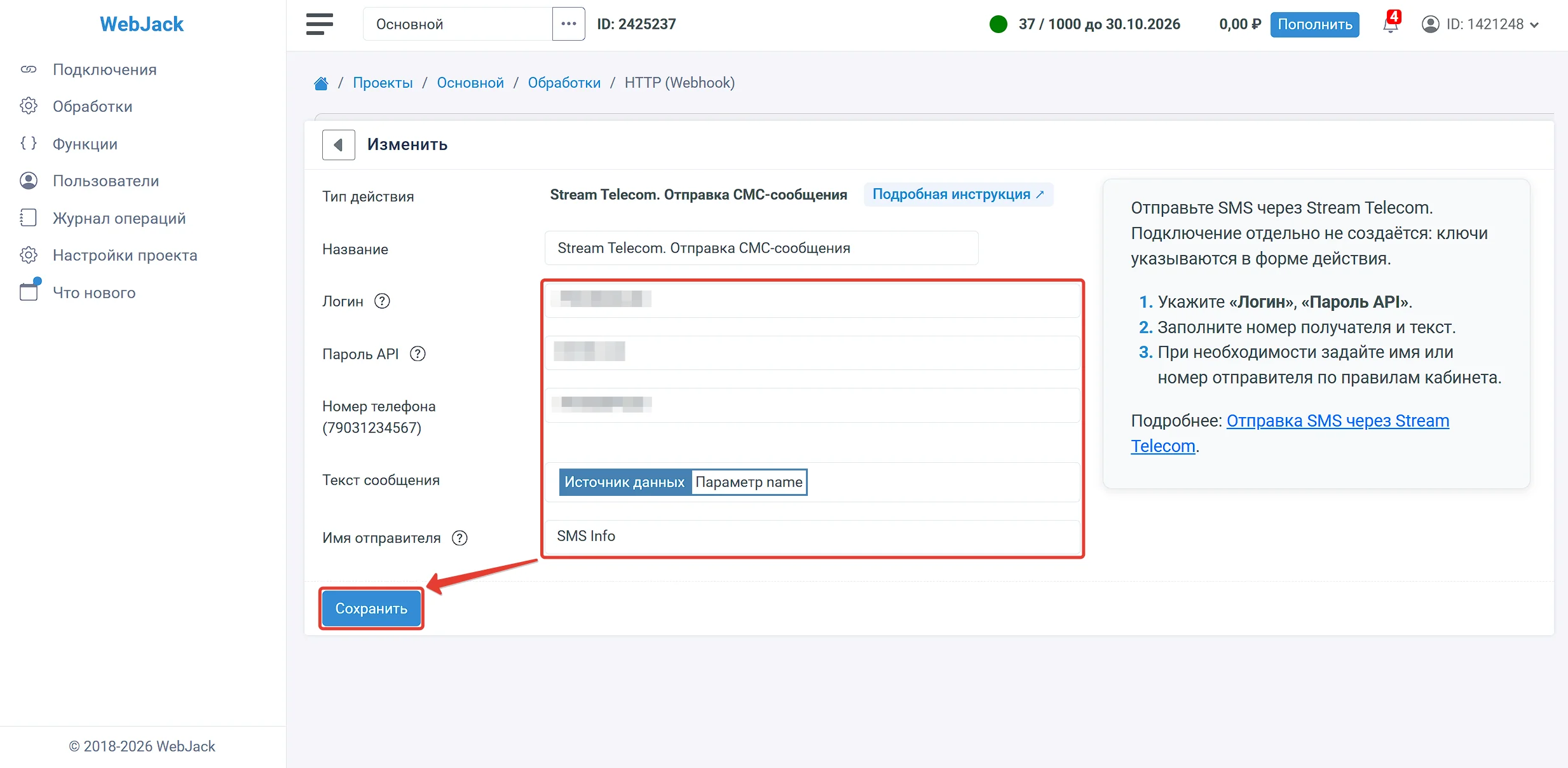Click the Сохранить button
The width and height of the screenshot is (1568, 768).
coord(371,608)
